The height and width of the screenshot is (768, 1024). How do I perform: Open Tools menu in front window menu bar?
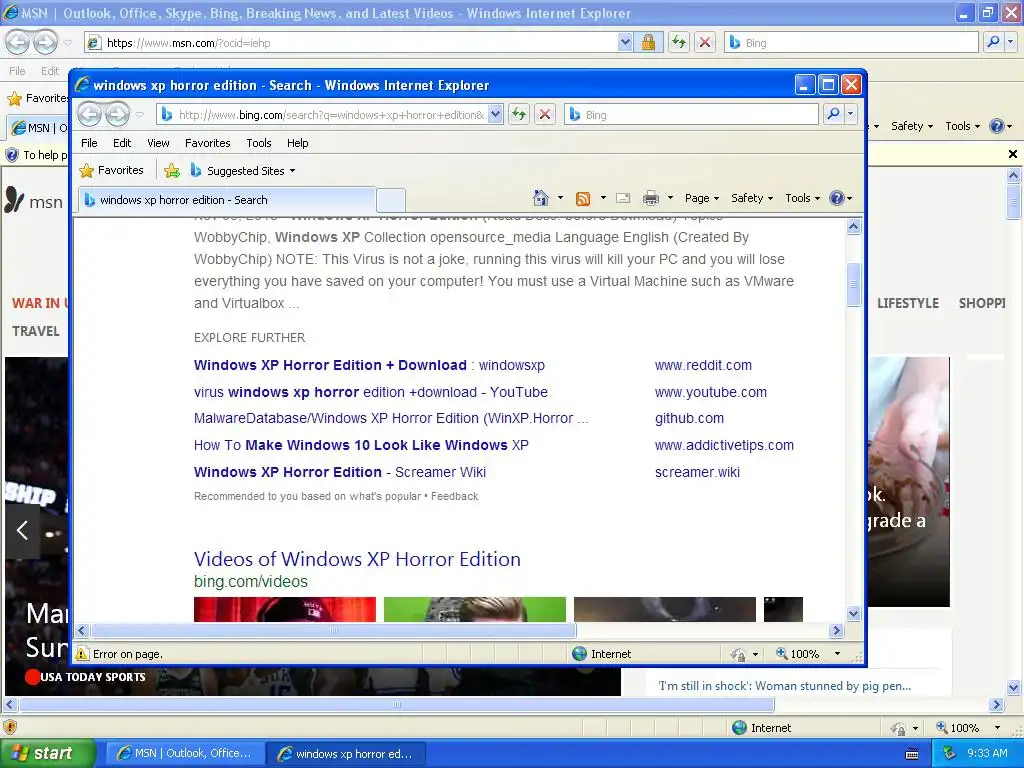(259, 143)
